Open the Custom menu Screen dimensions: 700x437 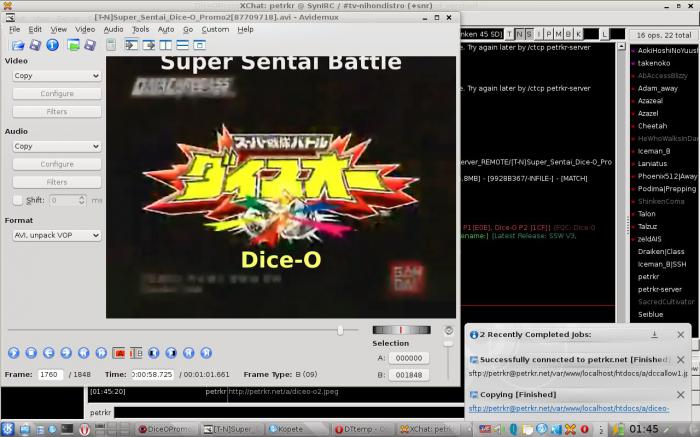pyautogui.click(x=215, y=29)
